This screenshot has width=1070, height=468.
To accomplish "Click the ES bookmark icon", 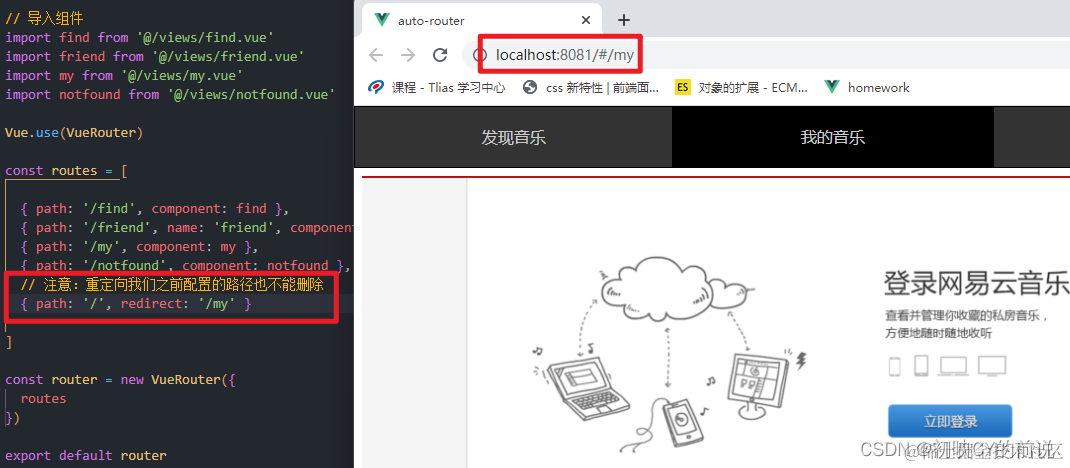I will point(682,87).
